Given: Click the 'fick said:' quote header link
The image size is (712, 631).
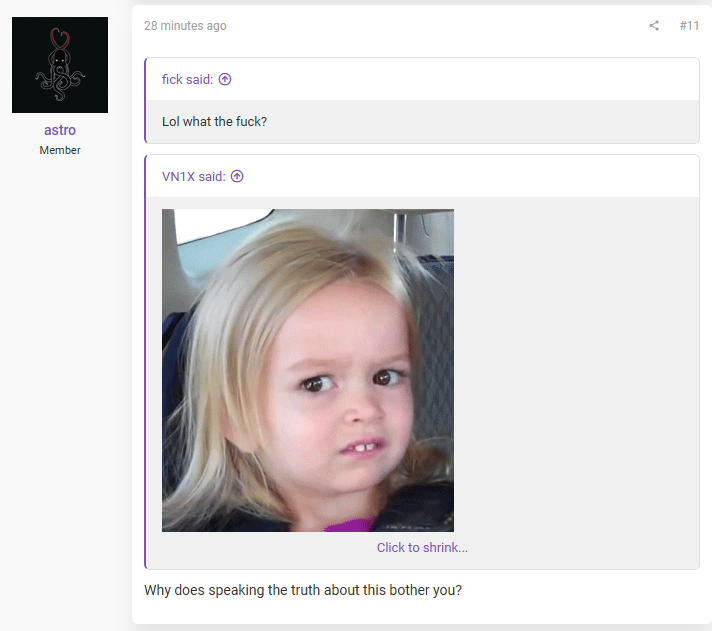Looking at the screenshot, I should [188, 79].
